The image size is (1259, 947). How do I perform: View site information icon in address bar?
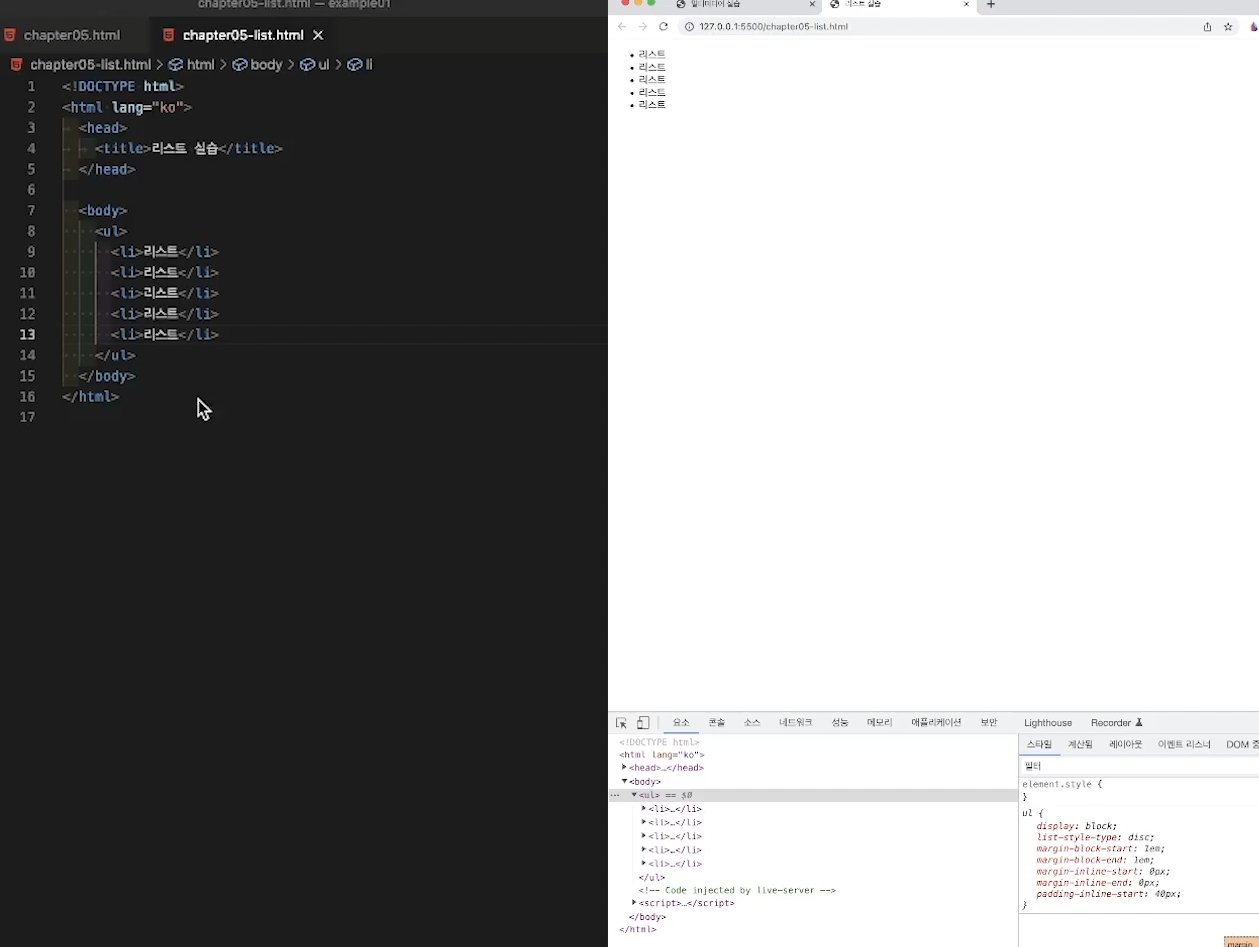(x=689, y=26)
